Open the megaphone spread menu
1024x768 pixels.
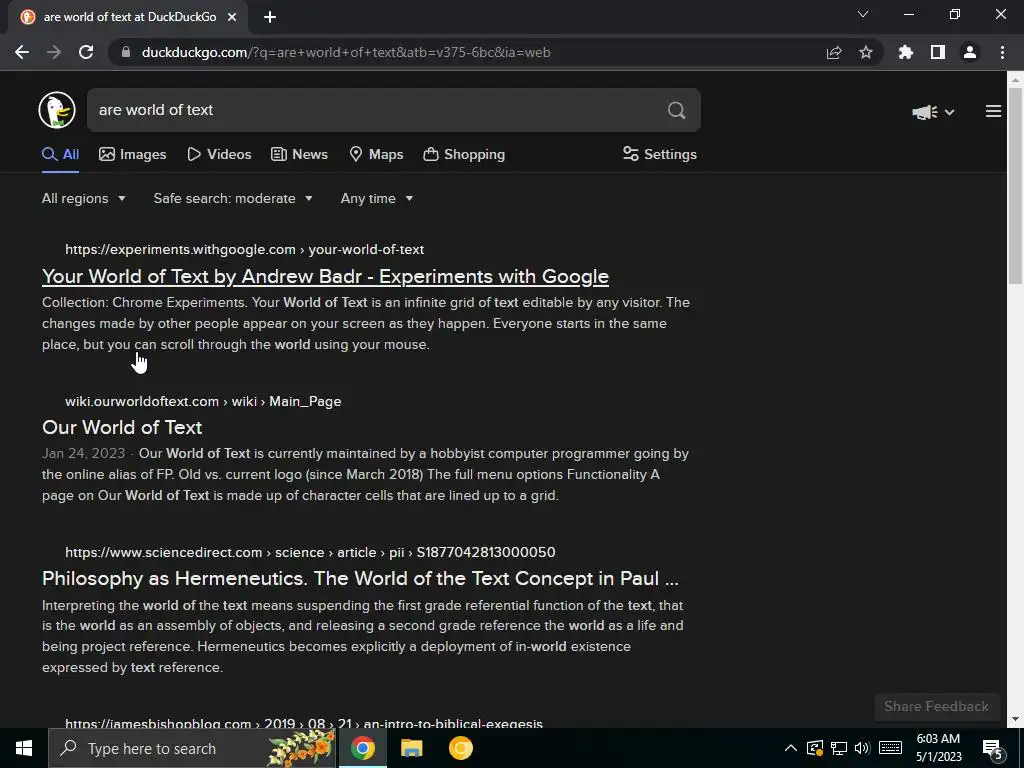point(933,112)
